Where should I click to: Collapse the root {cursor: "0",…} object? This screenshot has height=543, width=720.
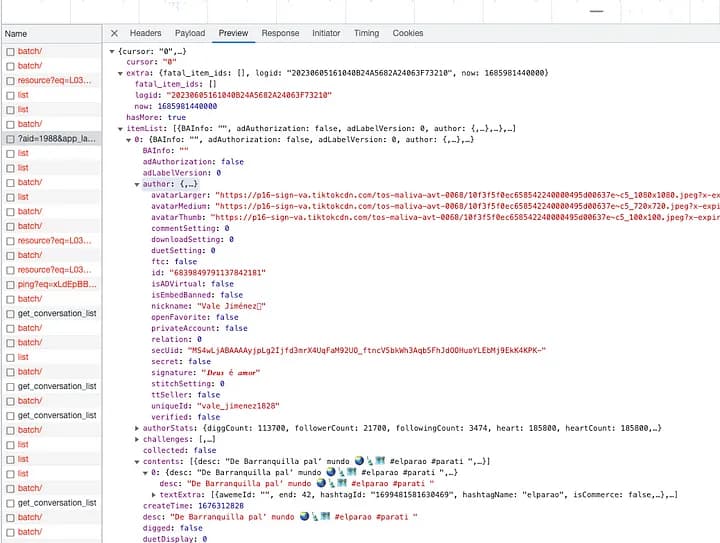[x=112, y=51]
